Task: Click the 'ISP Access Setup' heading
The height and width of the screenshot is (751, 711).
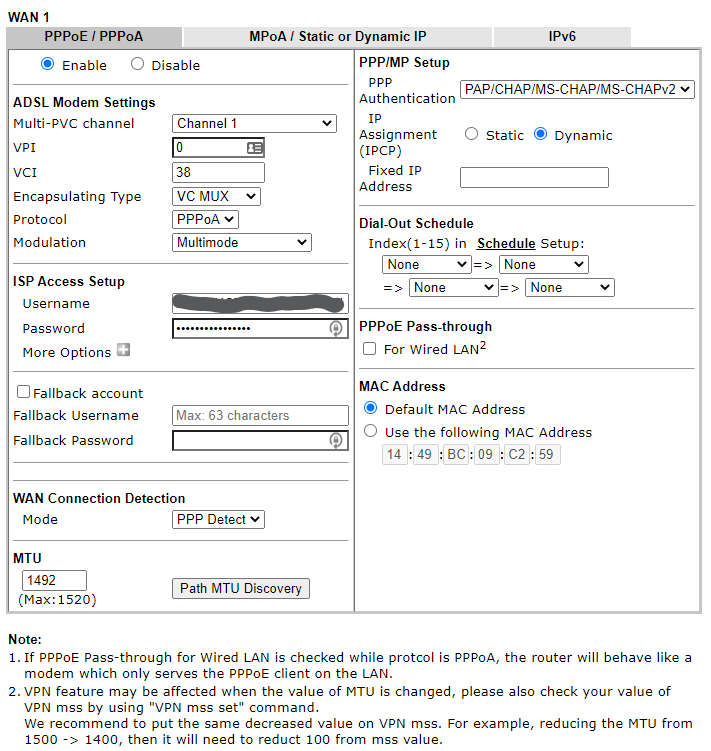Action: click(x=69, y=281)
